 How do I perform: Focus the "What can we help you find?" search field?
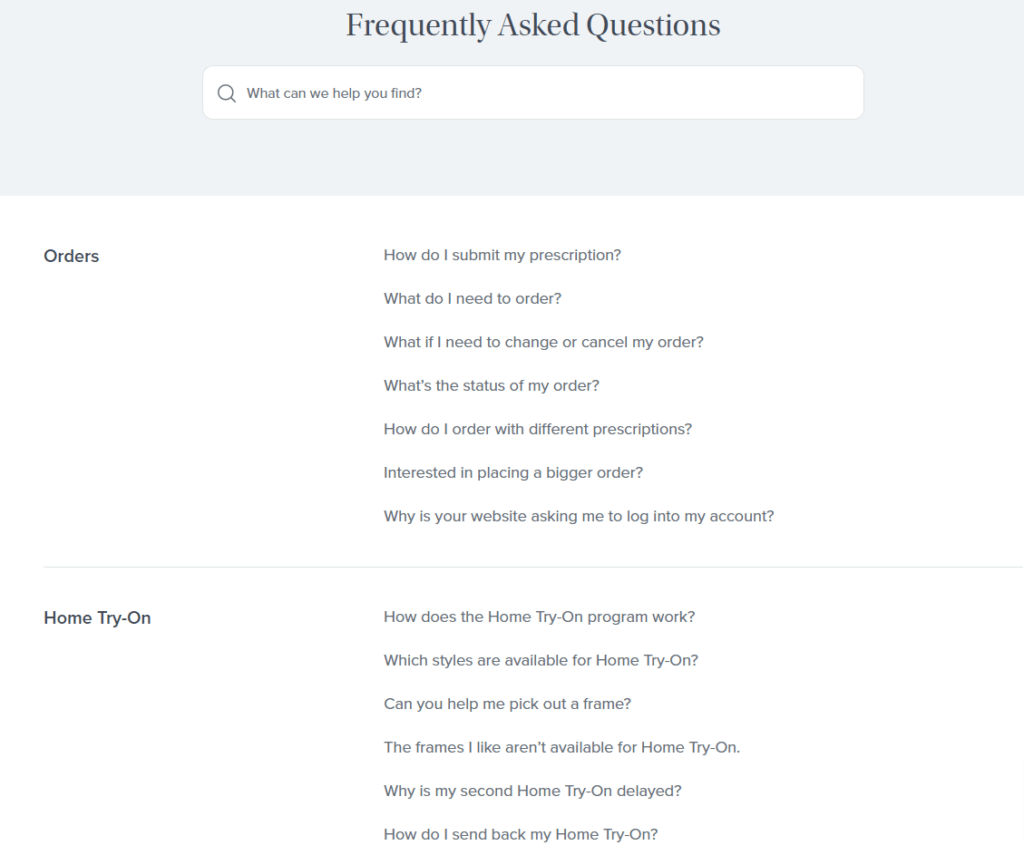(x=533, y=93)
